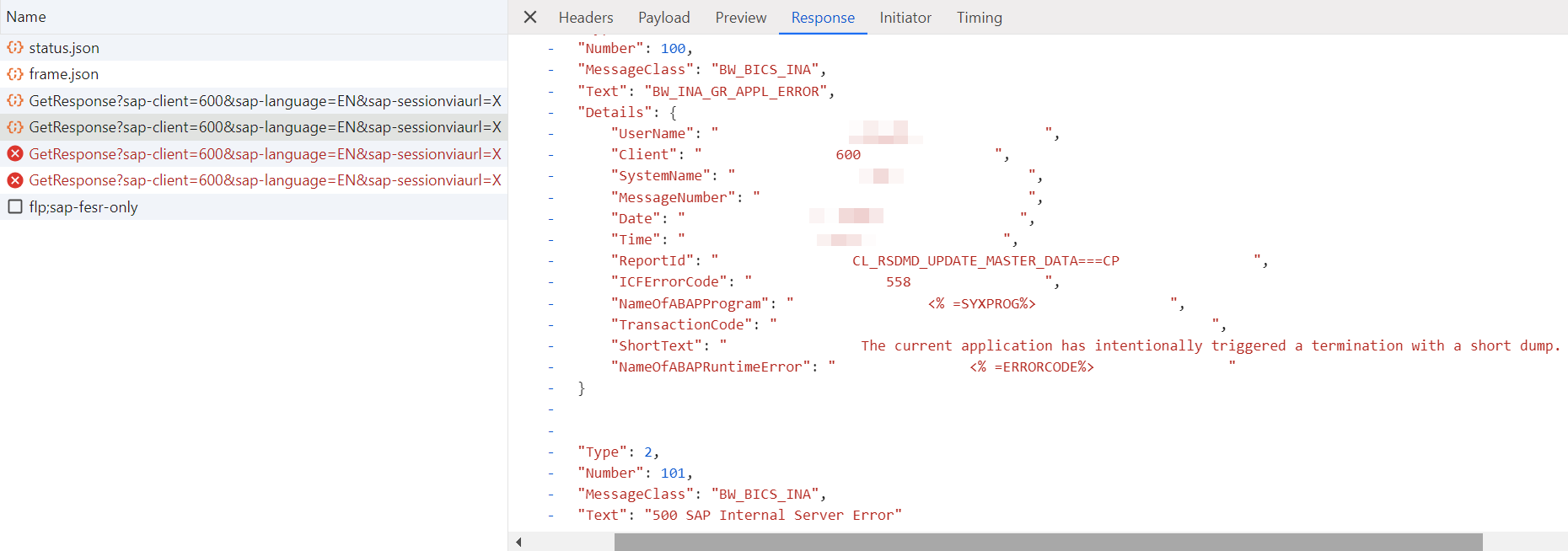The height and width of the screenshot is (551, 1568).
Task: Select the GetResponse request directly below frame.json
Action: pyautogui.click(x=254, y=101)
